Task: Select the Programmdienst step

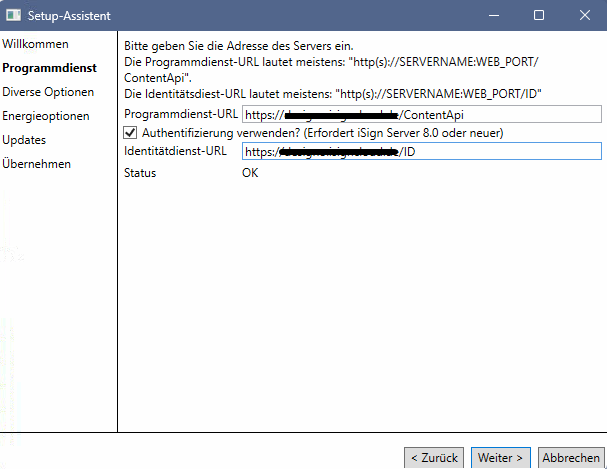Action: (x=49, y=68)
